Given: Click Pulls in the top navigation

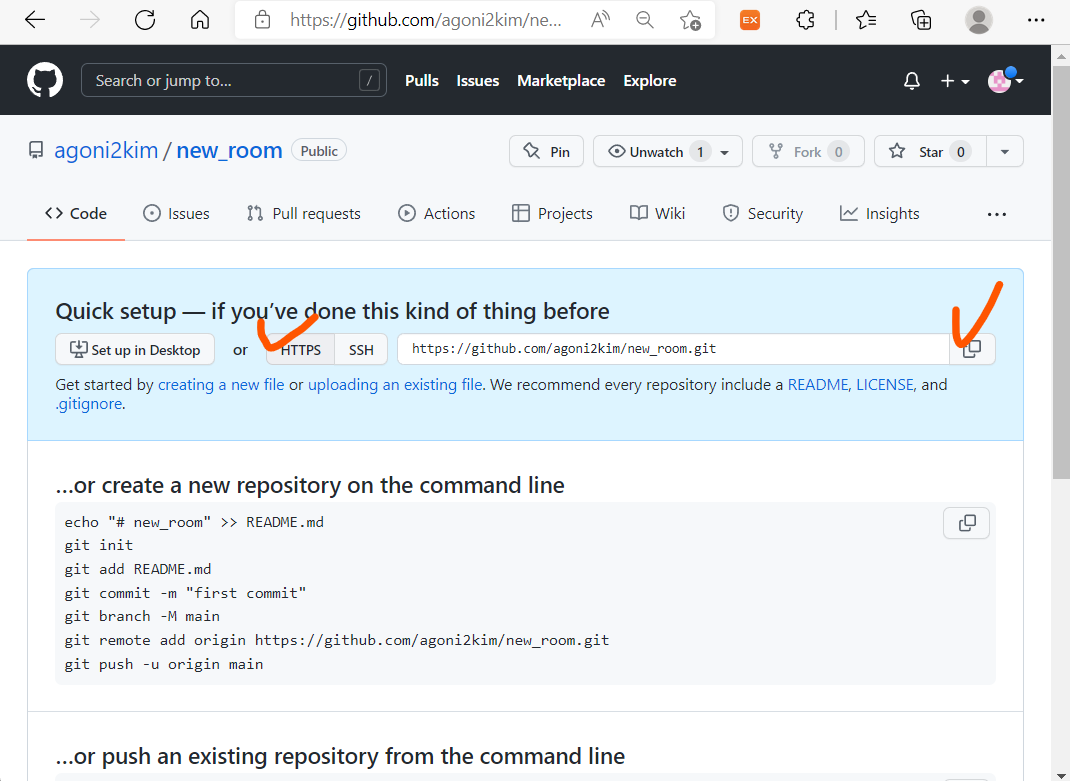Looking at the screenshot, I should point(422,81).
